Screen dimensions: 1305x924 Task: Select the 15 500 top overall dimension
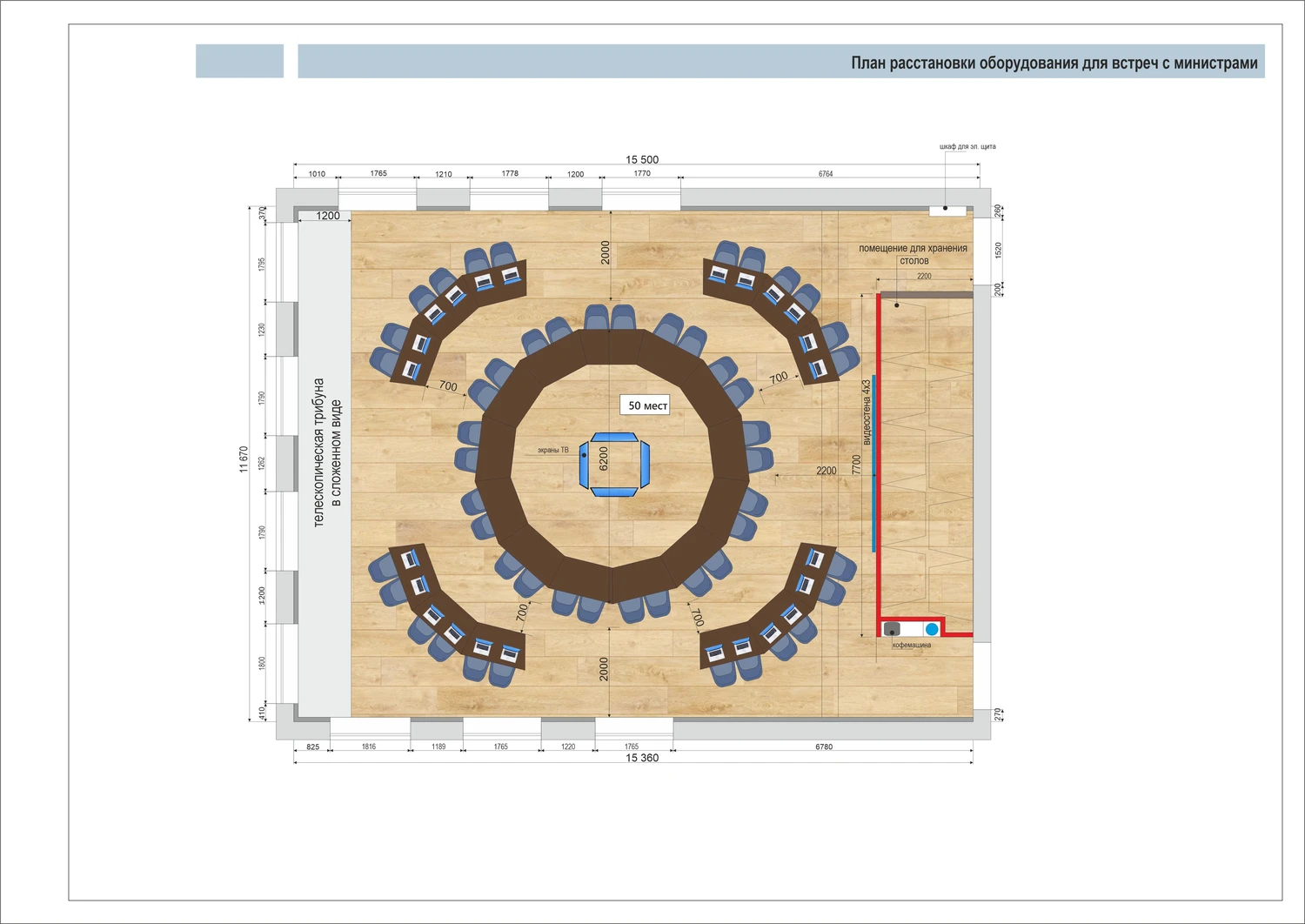[642, 159]
